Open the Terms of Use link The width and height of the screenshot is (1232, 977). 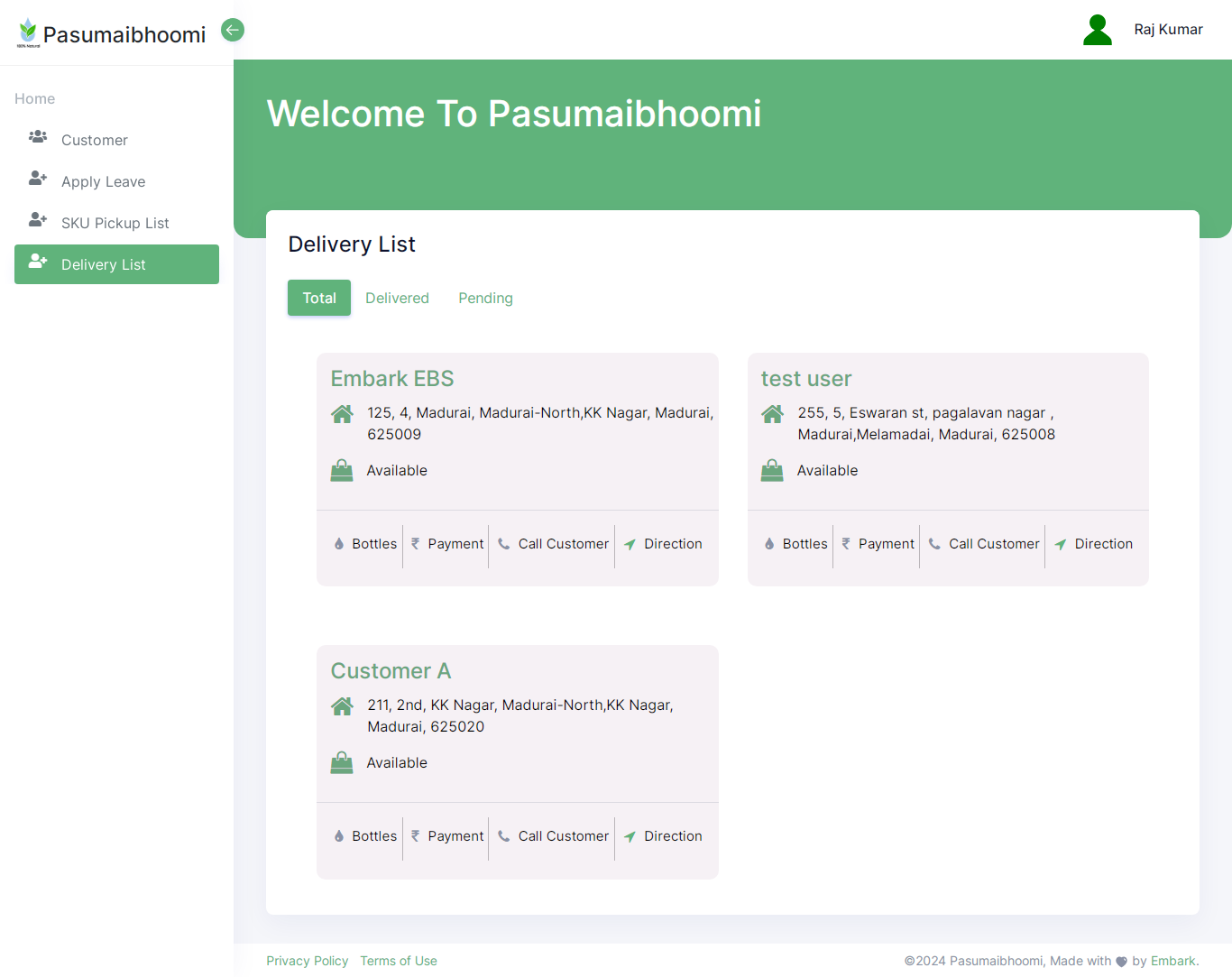[x=399, y=961]
